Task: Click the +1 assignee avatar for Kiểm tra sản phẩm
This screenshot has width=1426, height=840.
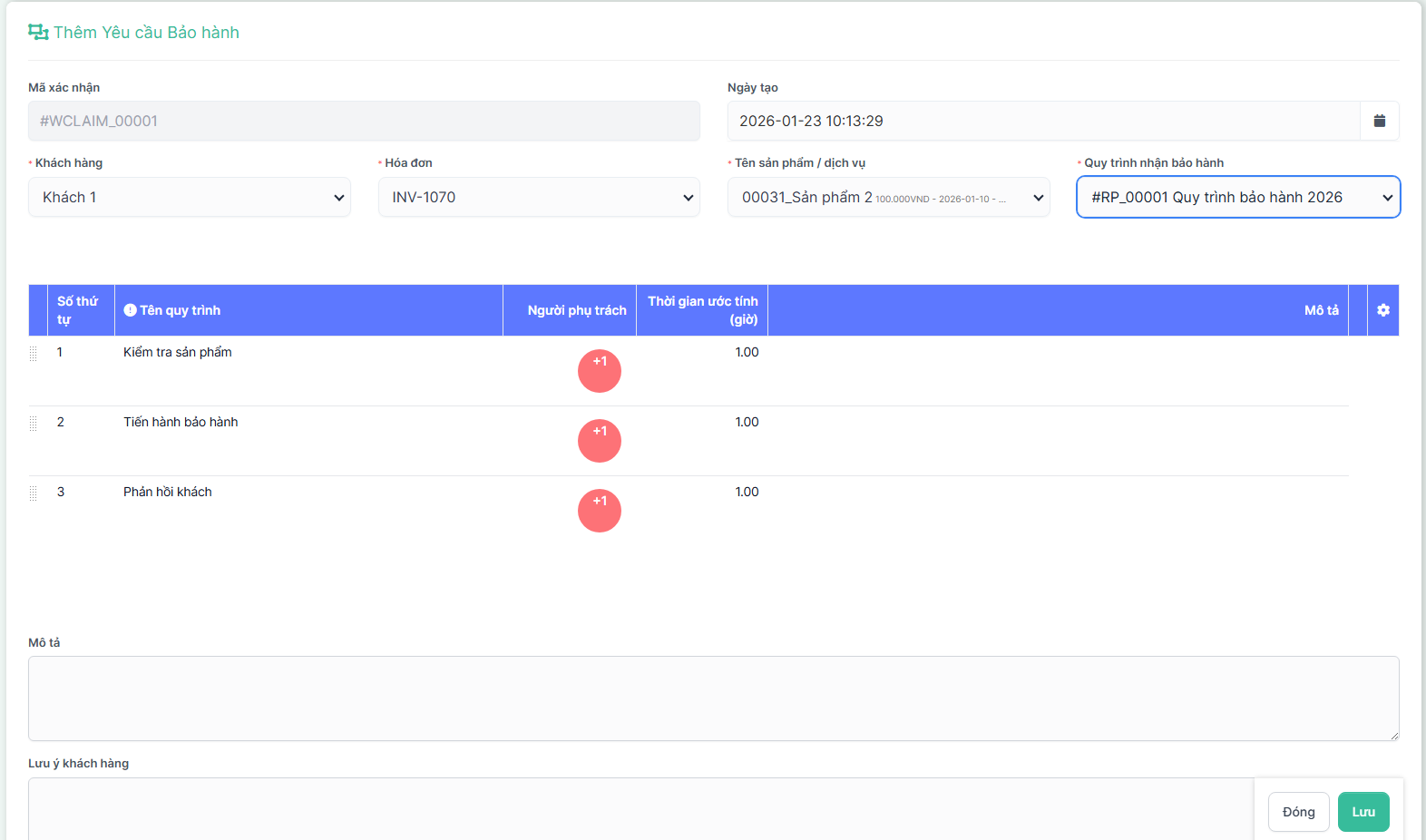Action: (x=600, y=371)
